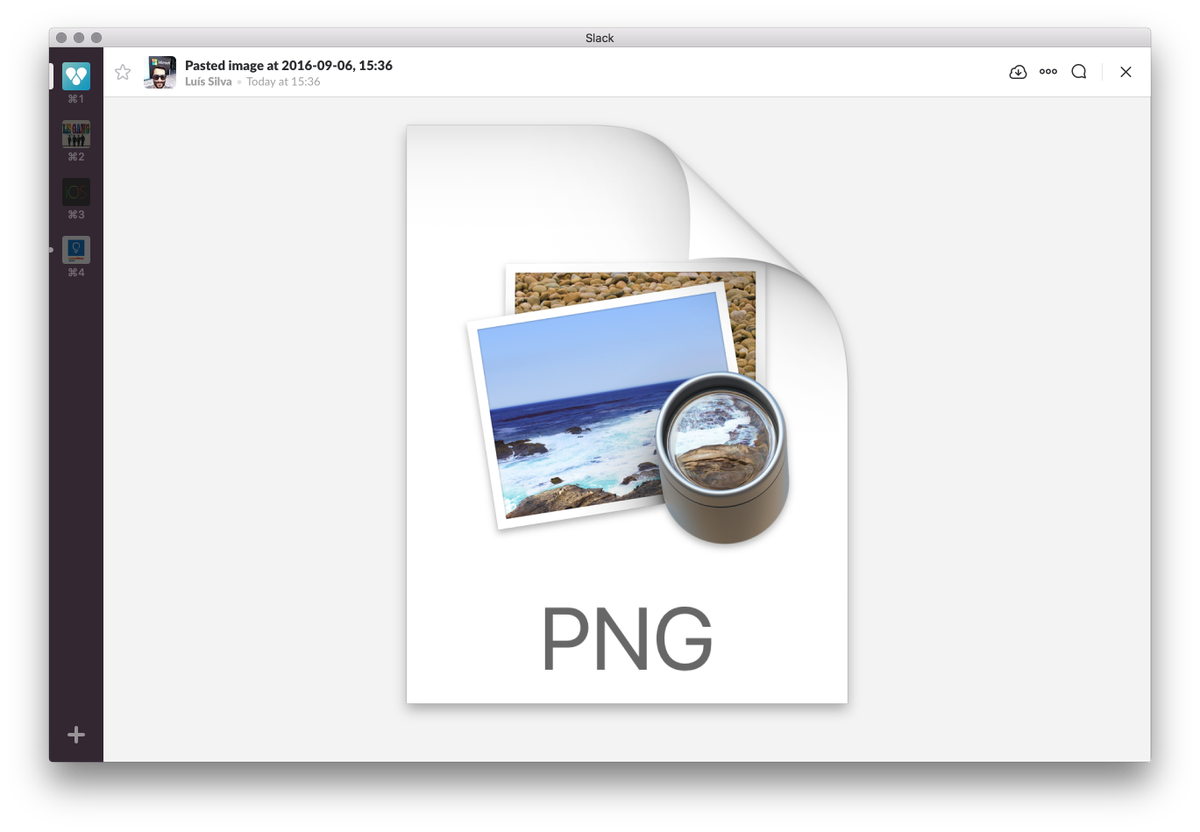Switch to first workspace labeled ⌘1

76,76
